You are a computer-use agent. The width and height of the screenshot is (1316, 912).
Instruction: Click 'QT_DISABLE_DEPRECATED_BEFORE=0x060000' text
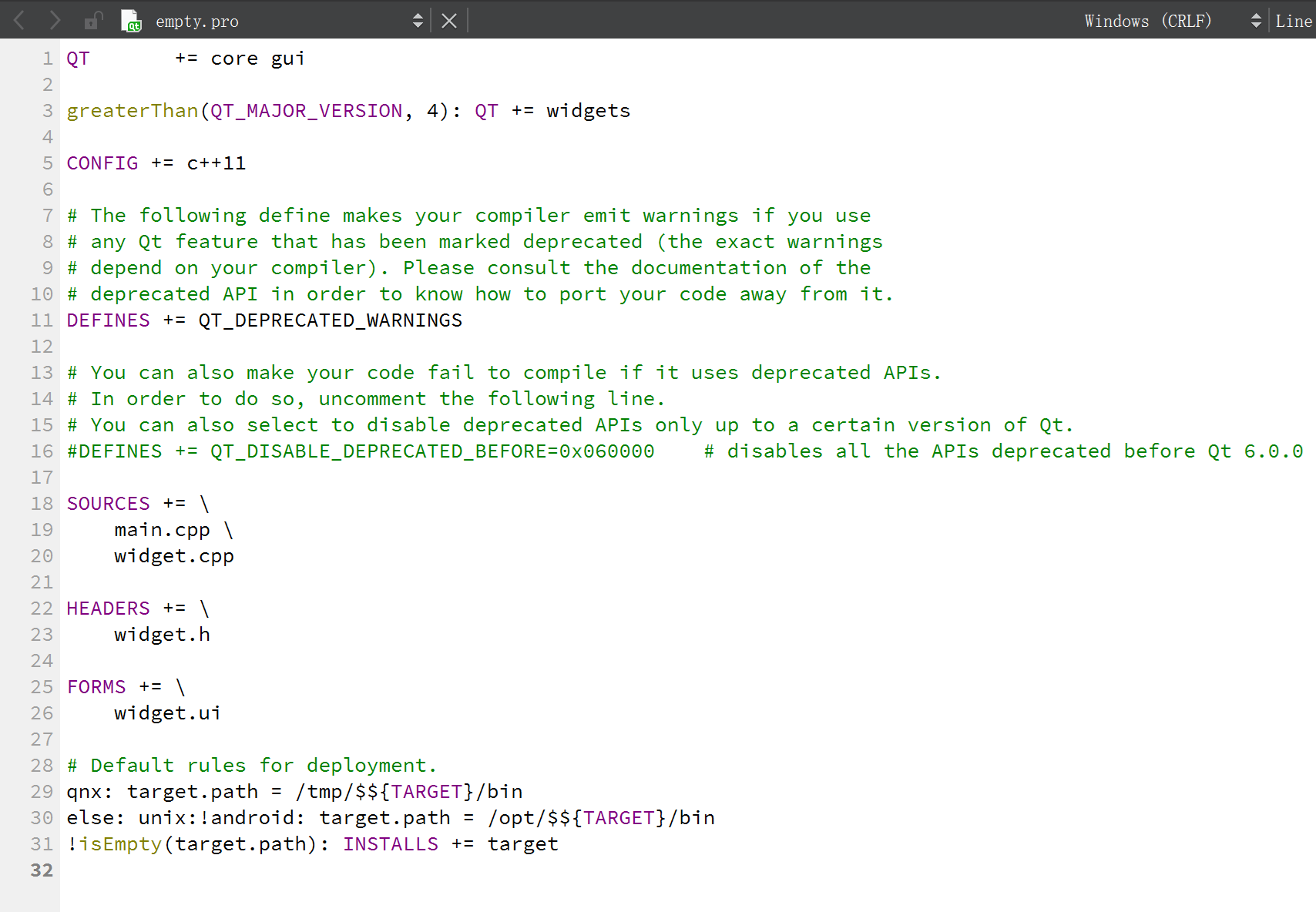[433, 451]
